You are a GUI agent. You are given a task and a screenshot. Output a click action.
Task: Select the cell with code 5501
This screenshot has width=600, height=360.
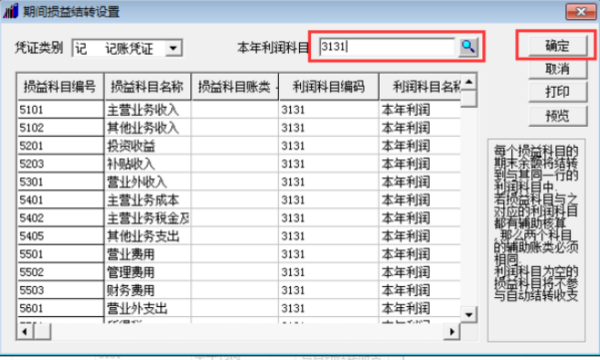tap(60, 254)
